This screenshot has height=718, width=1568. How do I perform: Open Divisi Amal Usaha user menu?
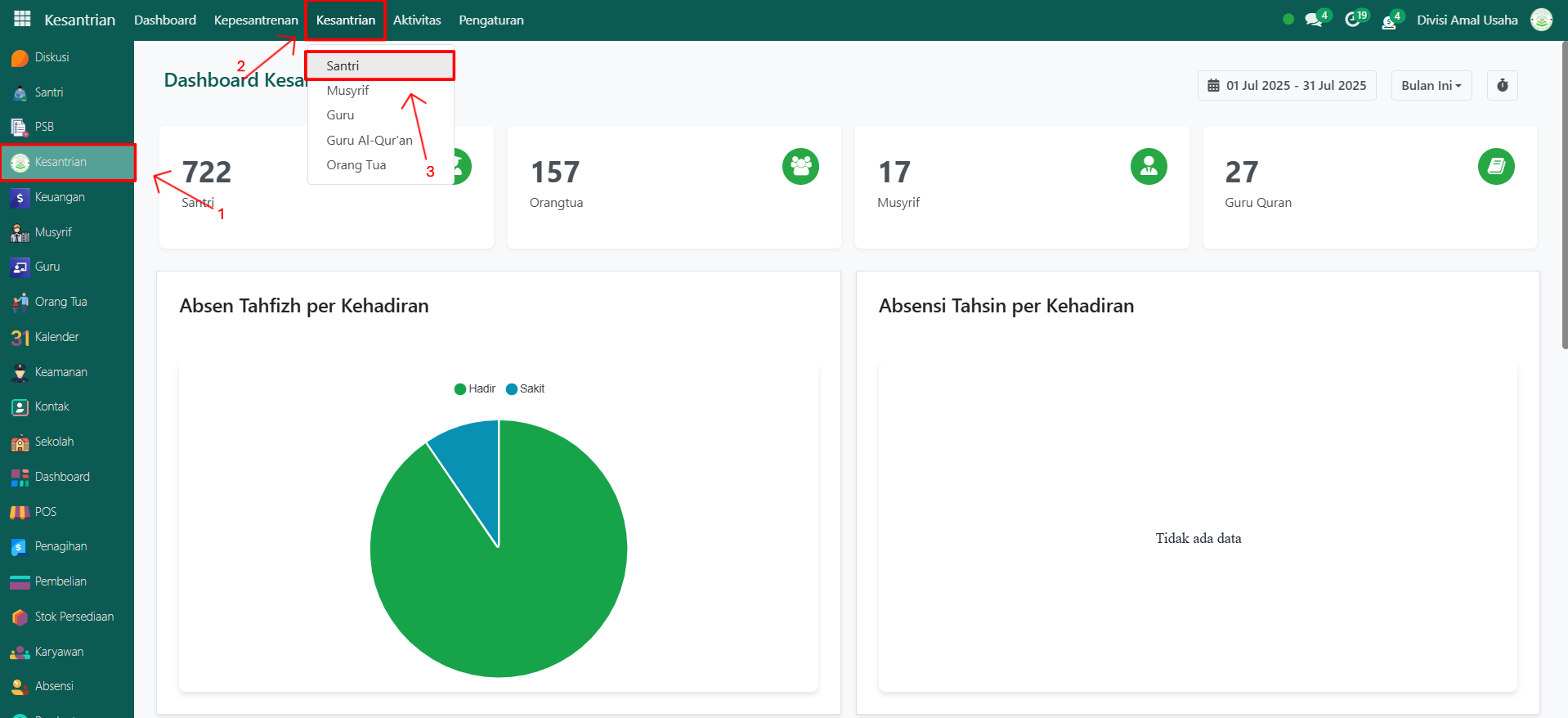coord(1467,20)
